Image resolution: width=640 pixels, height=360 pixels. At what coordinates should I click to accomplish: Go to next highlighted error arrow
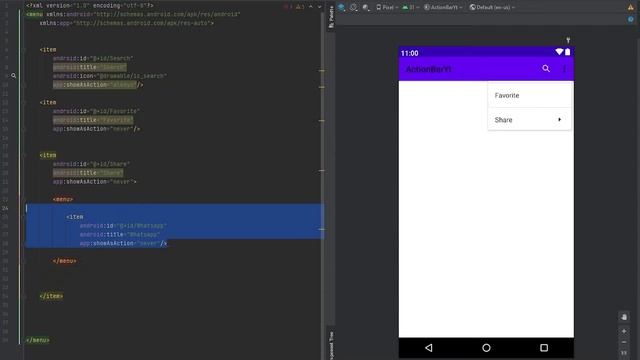320,7
